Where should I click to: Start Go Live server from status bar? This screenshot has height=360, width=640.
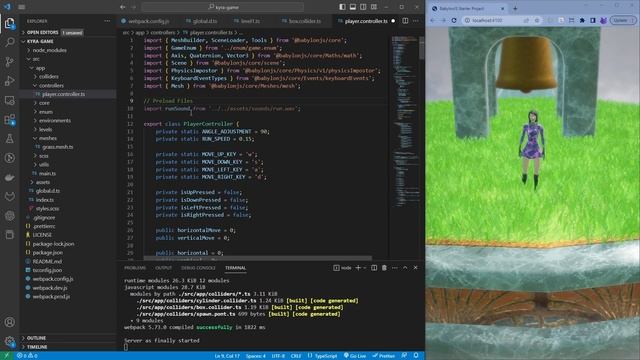coord(355,356)
